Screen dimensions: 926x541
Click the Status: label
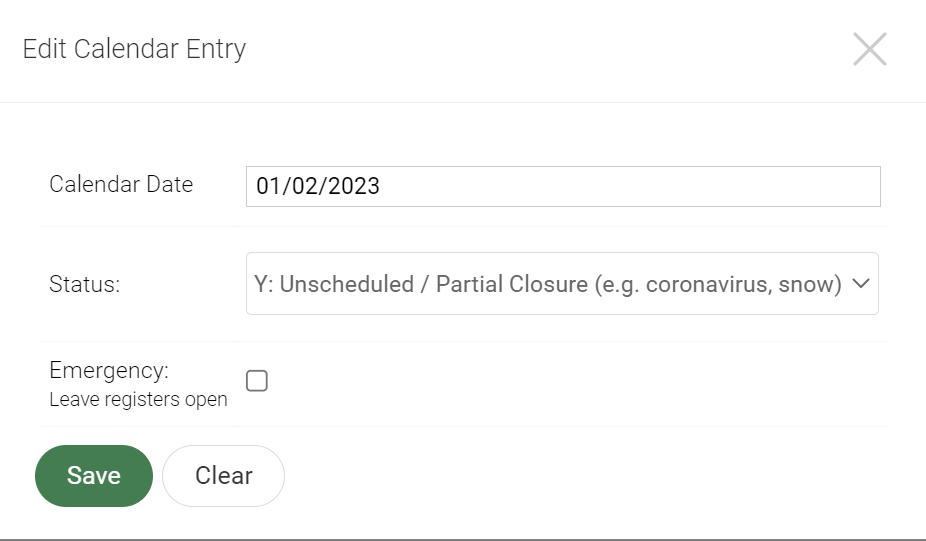[84, 284]
